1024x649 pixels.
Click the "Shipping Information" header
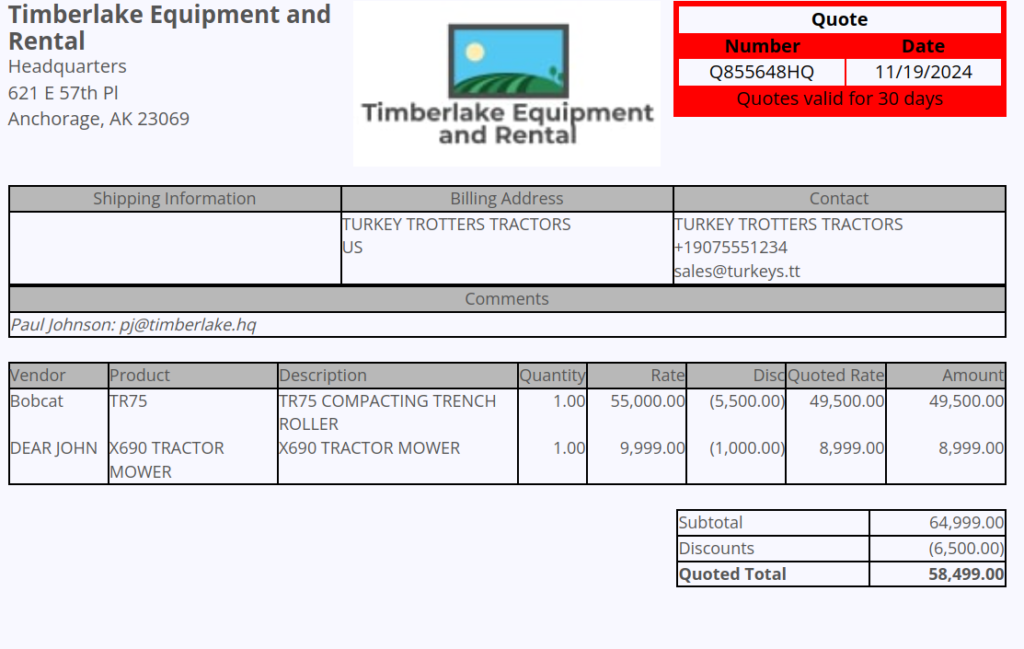[x=174, y=198]
